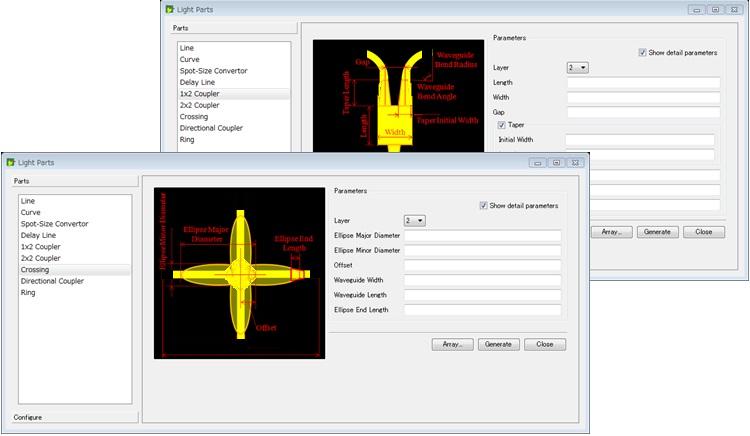Click the Light Parts app icon in front window title
This screenshot has width=750, height=436.
tap(11, 163)
